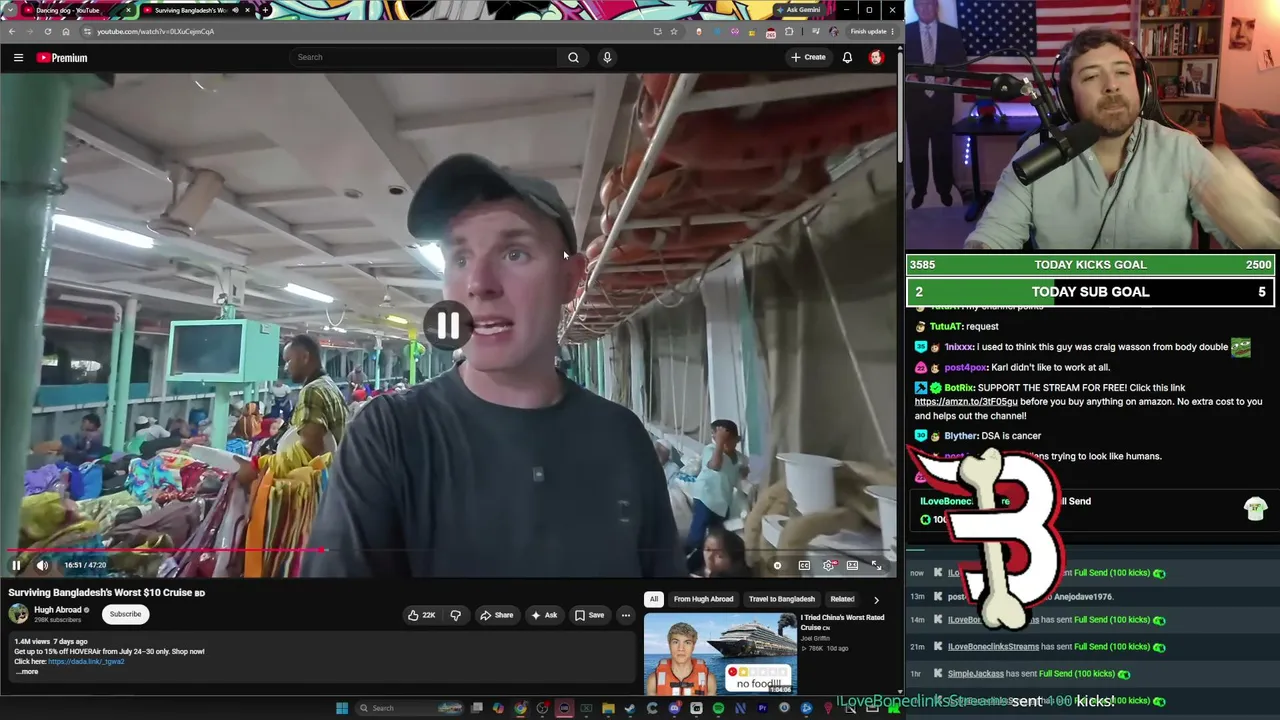Switch to the Dancing dog YouTube tab
The width and height of the screenshot is (1280, 720).
[68, 10]
